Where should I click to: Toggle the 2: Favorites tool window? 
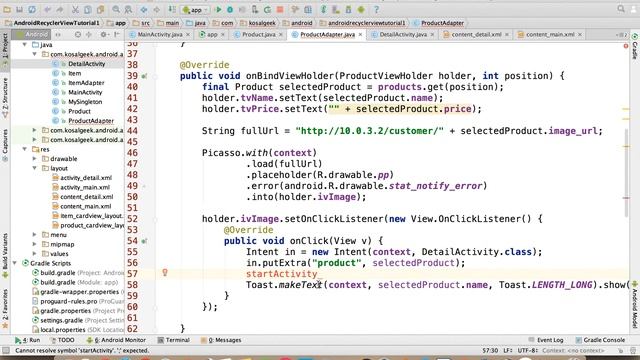[x=5, y=308]
